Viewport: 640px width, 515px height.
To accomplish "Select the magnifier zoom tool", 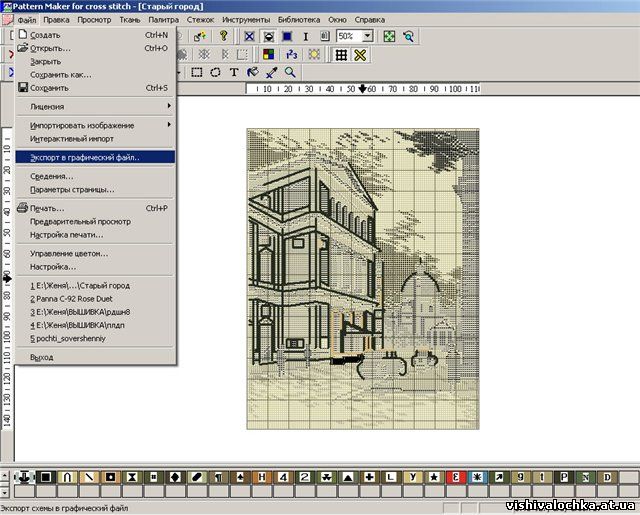I will click(290, 73).
